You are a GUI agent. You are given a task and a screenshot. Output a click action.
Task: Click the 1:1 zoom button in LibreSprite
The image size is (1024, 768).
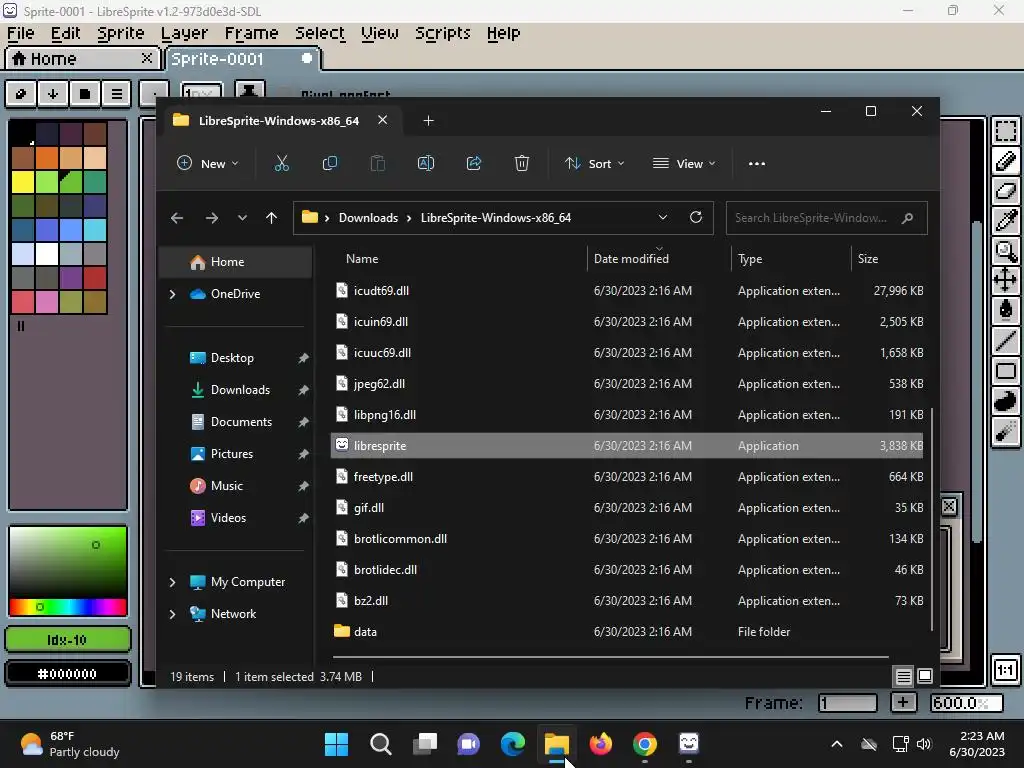point(1005,669)
